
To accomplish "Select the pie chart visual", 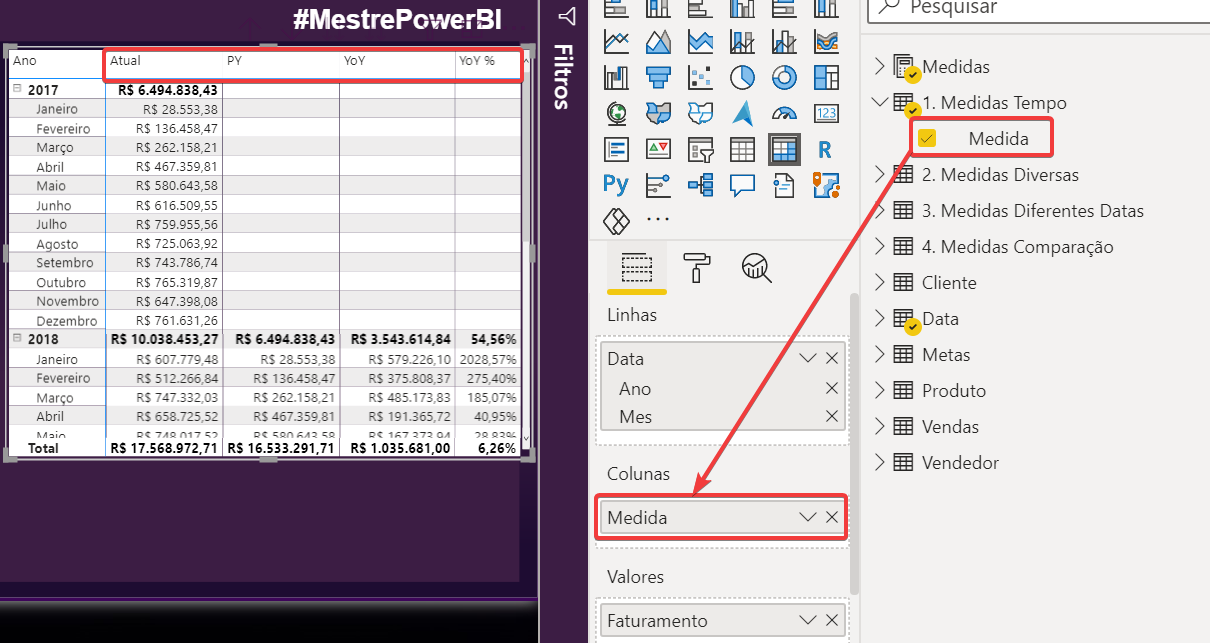I will (x=742, y=76).
